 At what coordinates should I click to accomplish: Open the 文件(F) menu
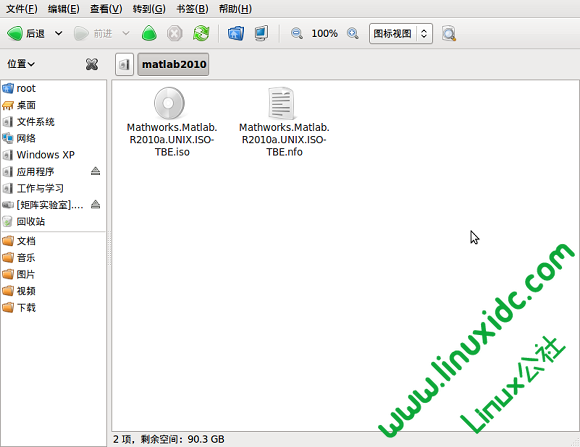22,9
